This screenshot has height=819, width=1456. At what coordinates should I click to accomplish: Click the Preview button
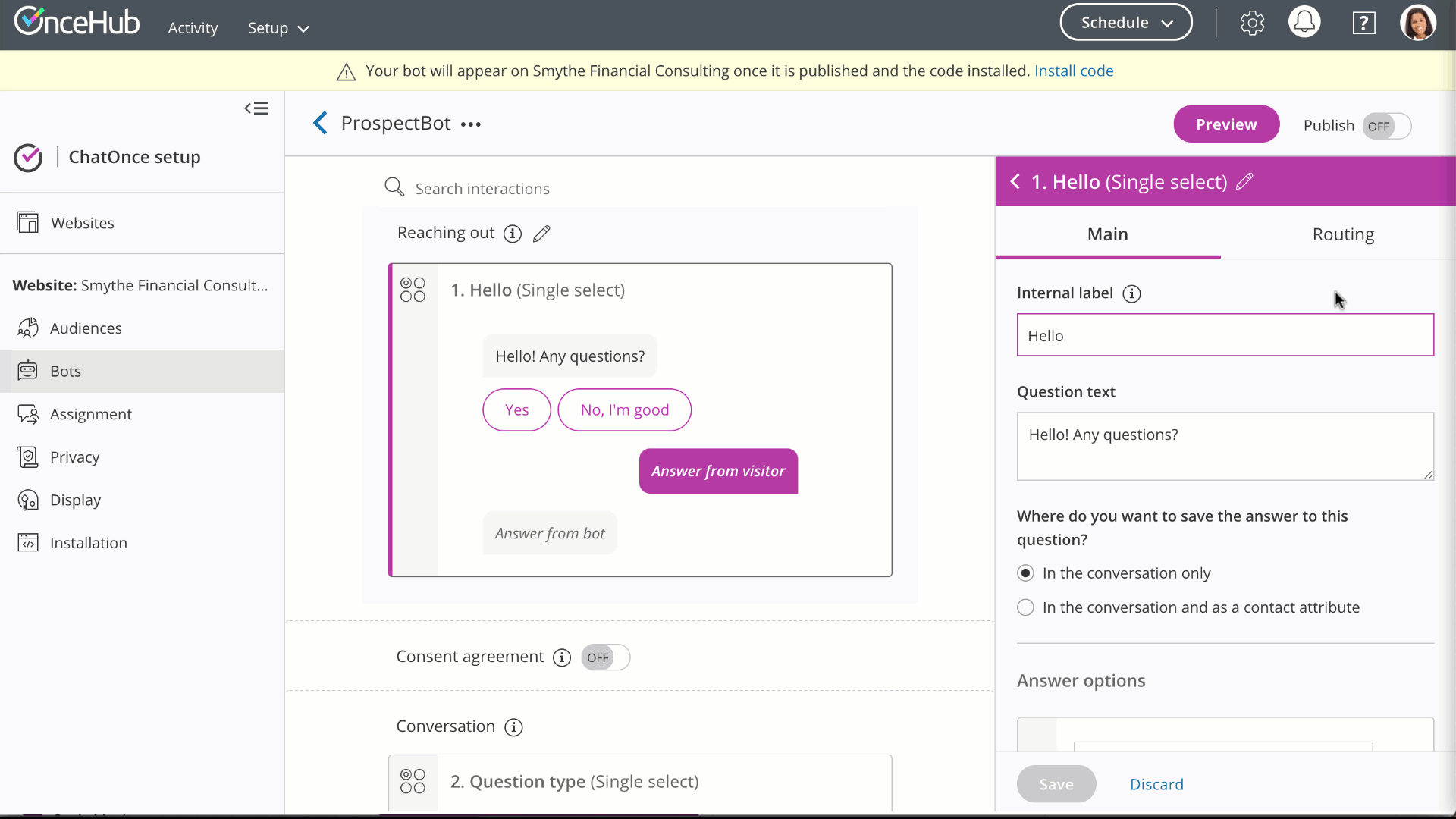coord(1226,124)
